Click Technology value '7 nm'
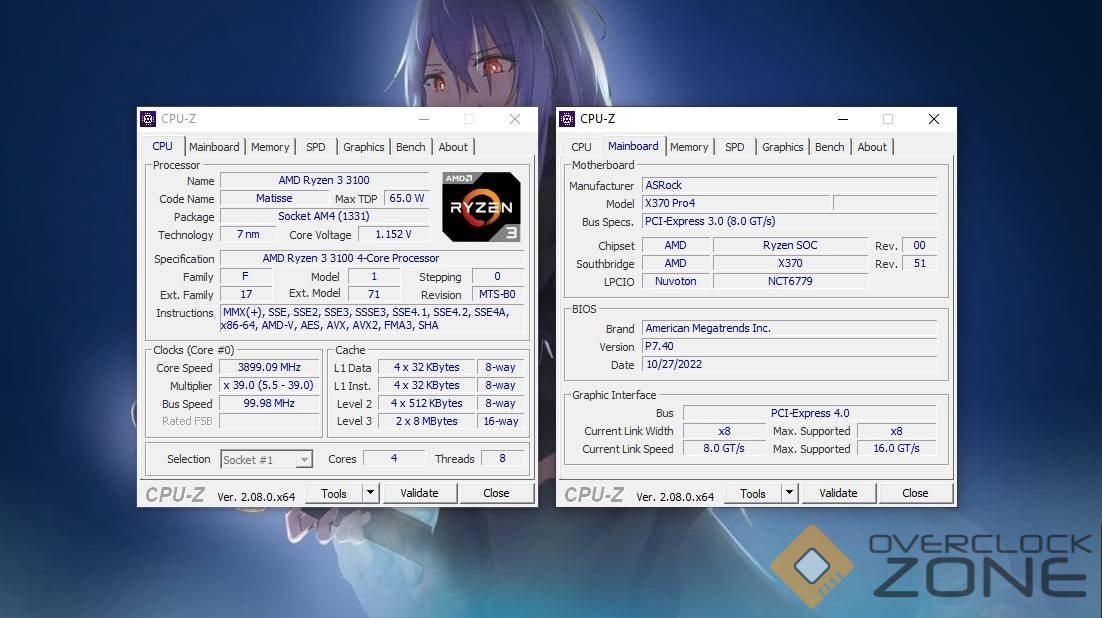1102x618 pixels. coord(248,235)
